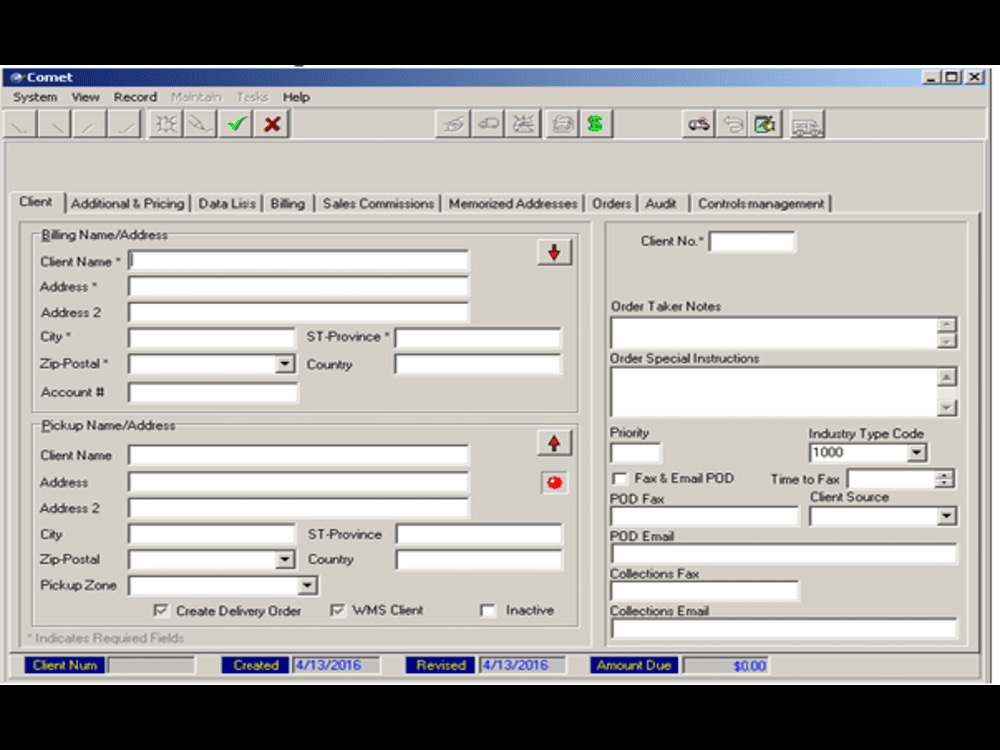Click Order Special Instructions scroll down arrow
The image size is (1000, 750).
tap(947, 407)
